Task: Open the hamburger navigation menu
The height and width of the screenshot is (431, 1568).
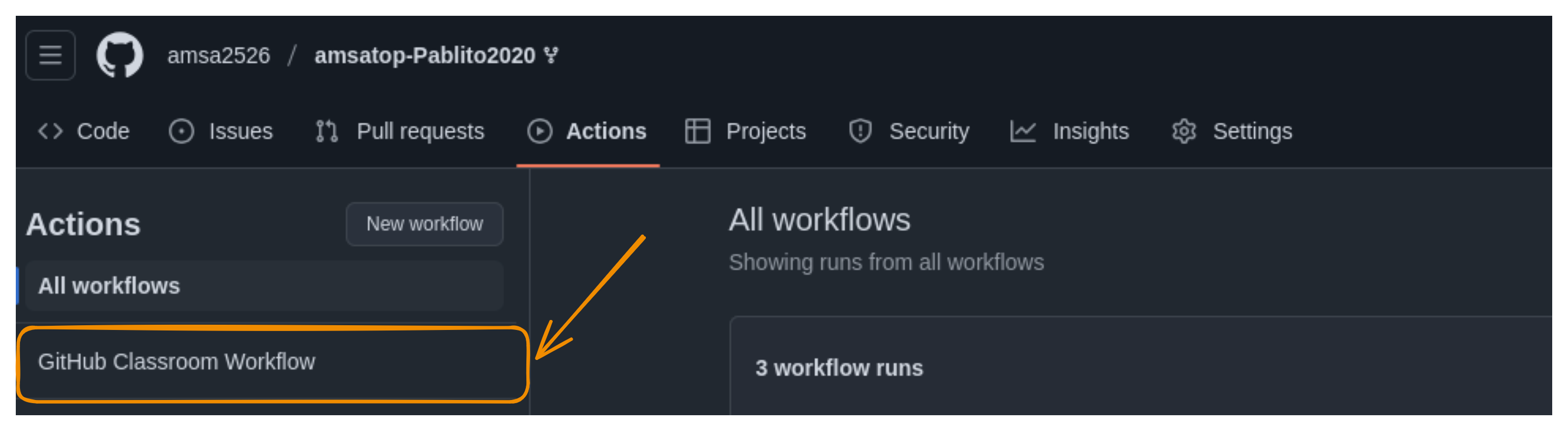Action: (x=51, y=55)
